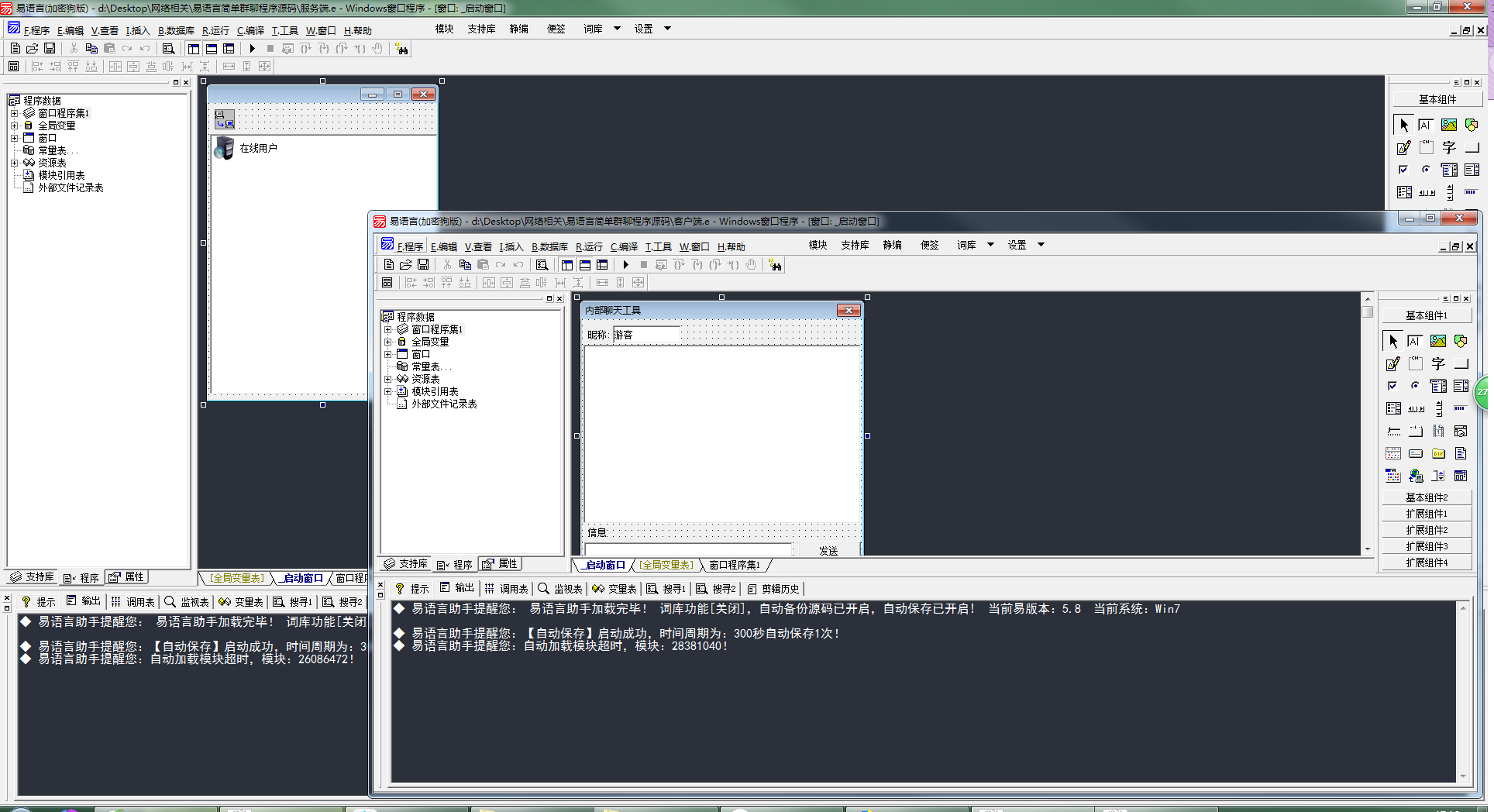Click Run button in client window toolbar
1494x812 pixels.
point(626,265)
